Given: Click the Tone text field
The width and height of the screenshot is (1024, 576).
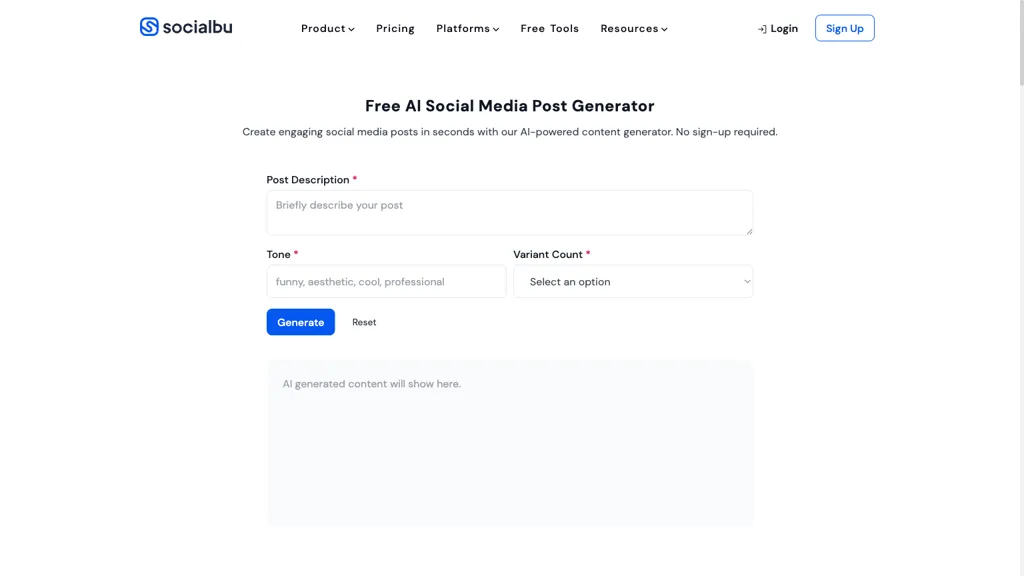Looking at the screenshot, I should (x=385, y=281).
